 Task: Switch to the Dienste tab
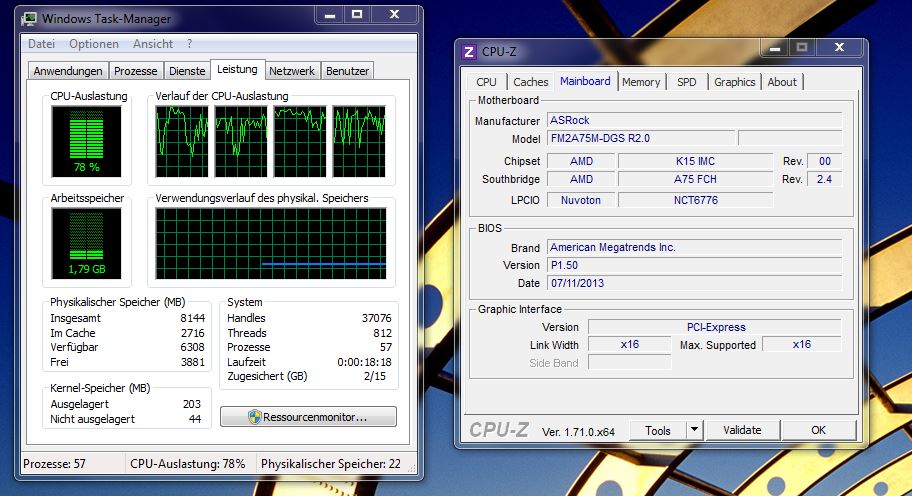187,71
